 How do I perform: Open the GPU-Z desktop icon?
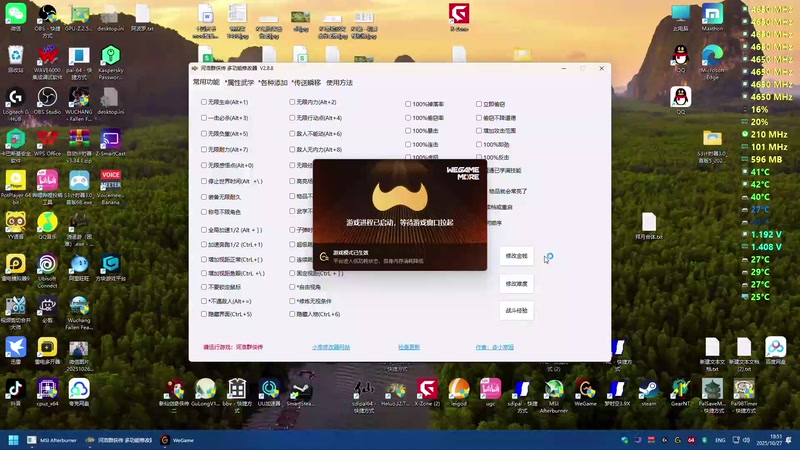click(79, 17)
